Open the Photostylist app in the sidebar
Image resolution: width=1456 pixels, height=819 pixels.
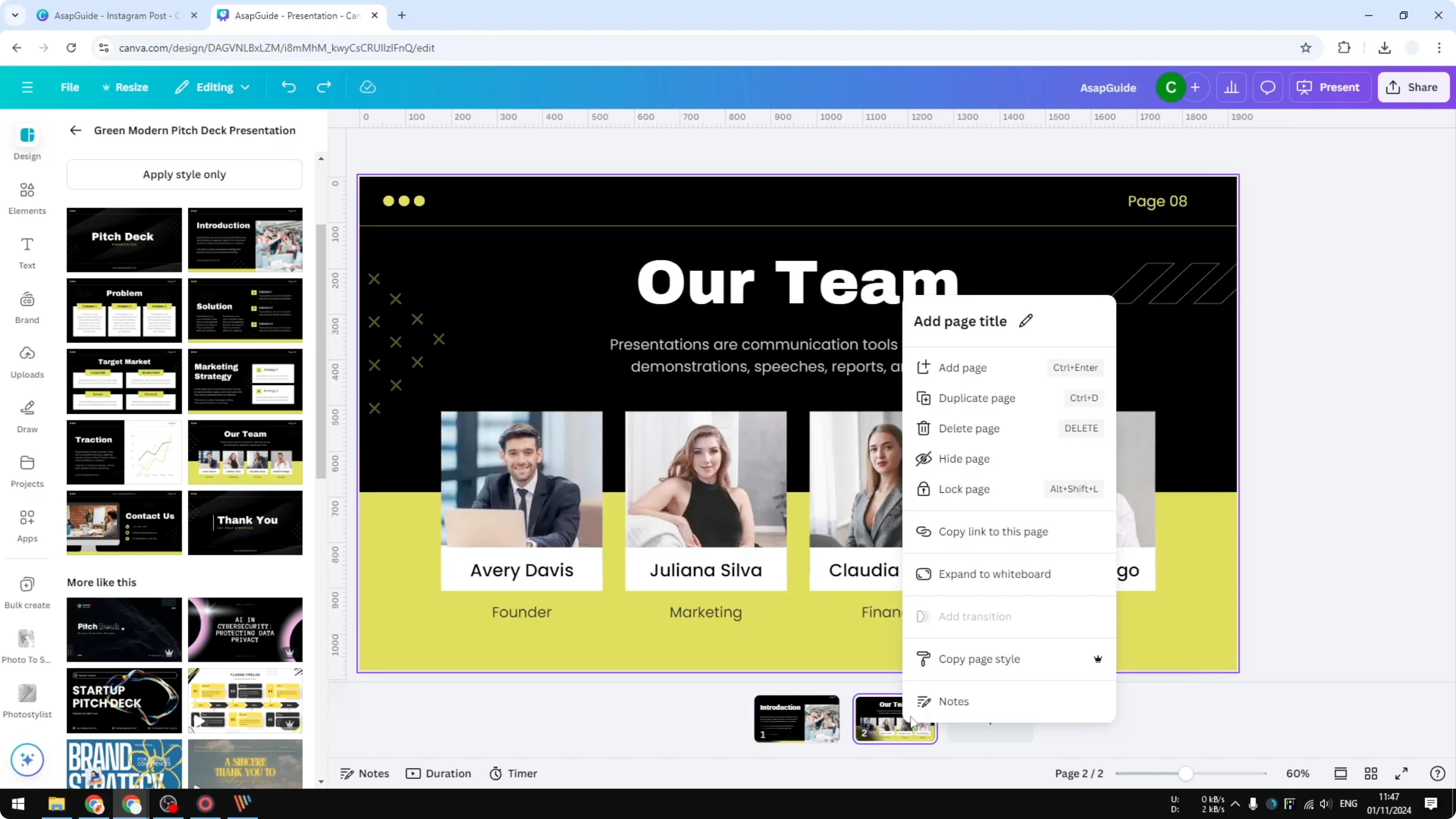pos(27,701)
